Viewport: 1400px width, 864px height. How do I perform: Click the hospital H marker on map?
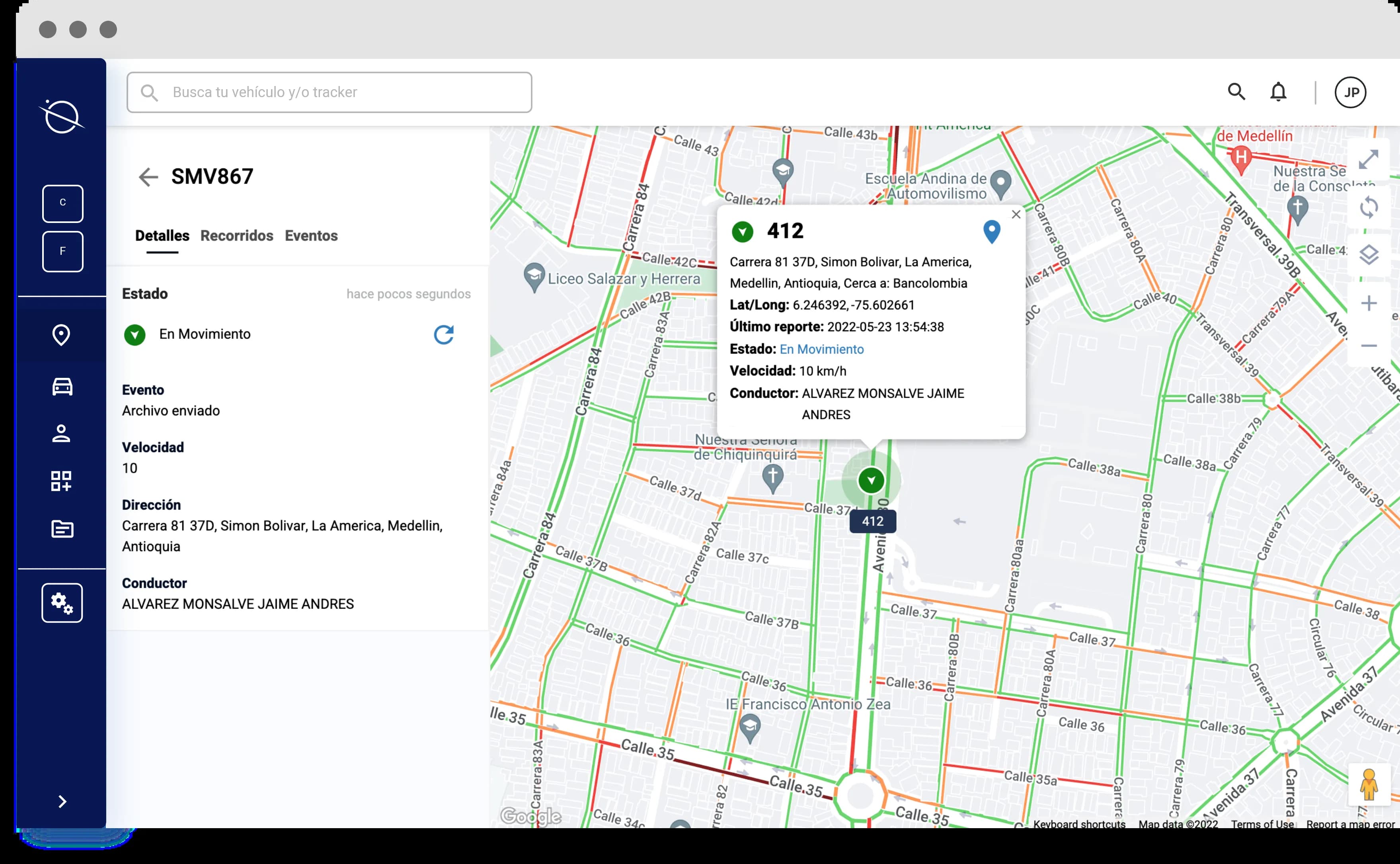click(x=1241, y=160)
